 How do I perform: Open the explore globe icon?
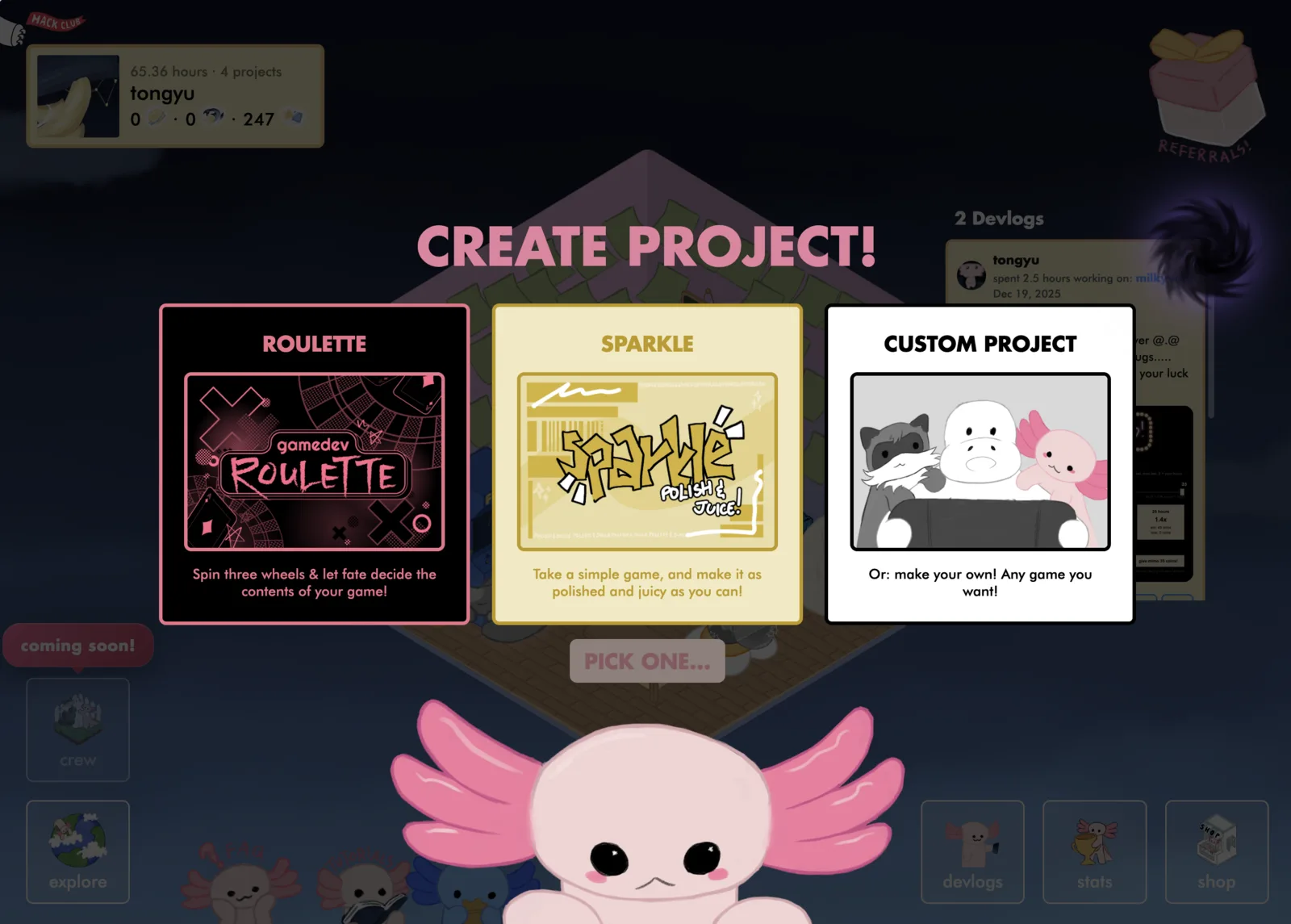(x=77, y=851)
